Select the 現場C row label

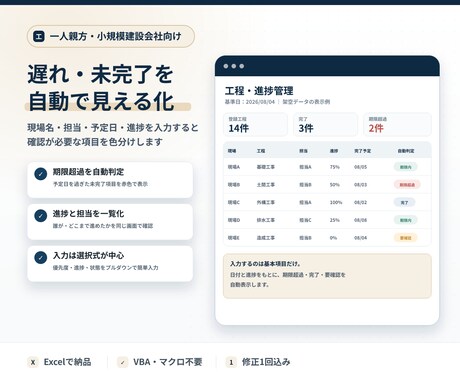[234, 202]
